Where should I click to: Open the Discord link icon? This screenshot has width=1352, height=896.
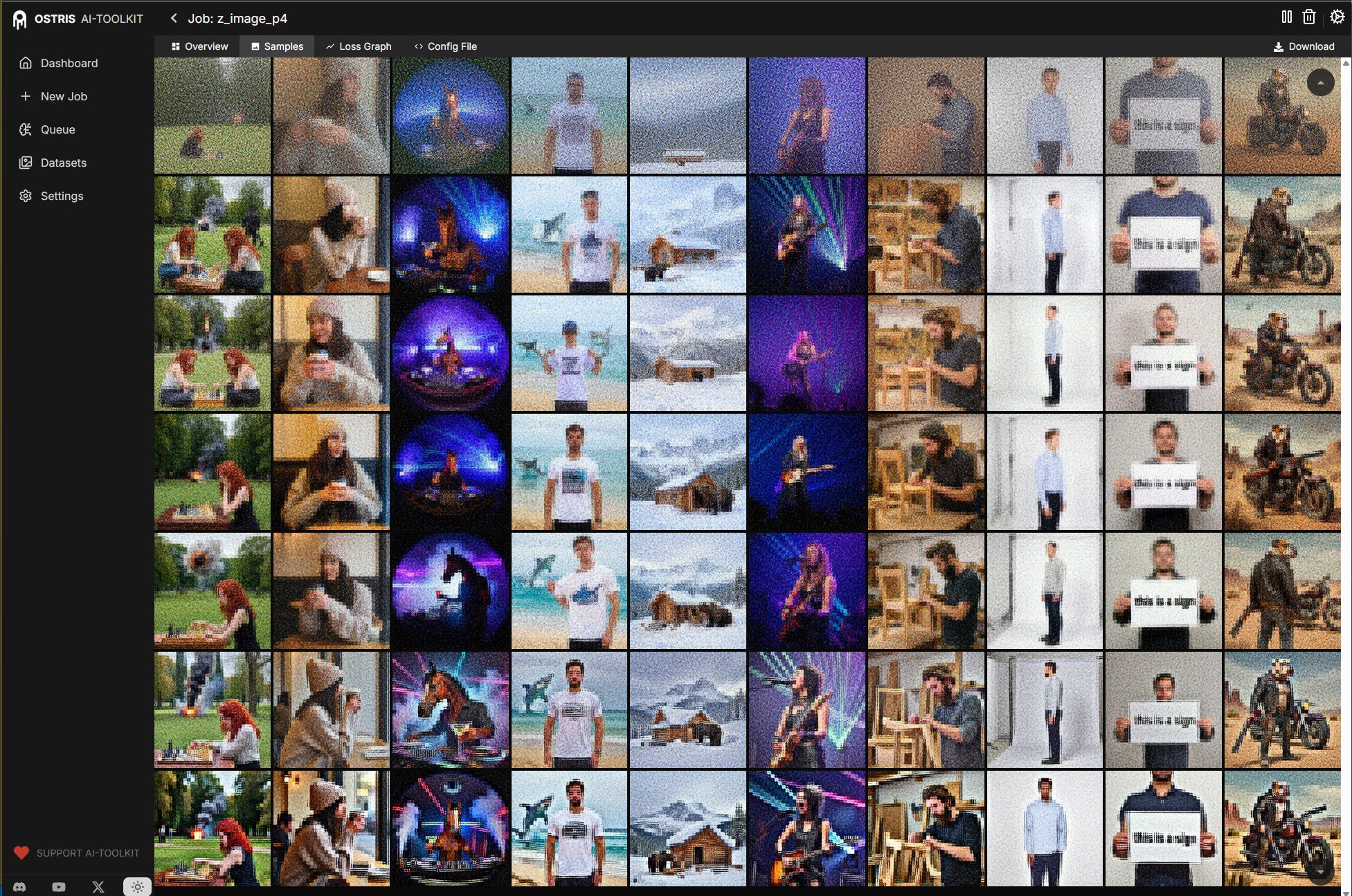coord(19,886)
